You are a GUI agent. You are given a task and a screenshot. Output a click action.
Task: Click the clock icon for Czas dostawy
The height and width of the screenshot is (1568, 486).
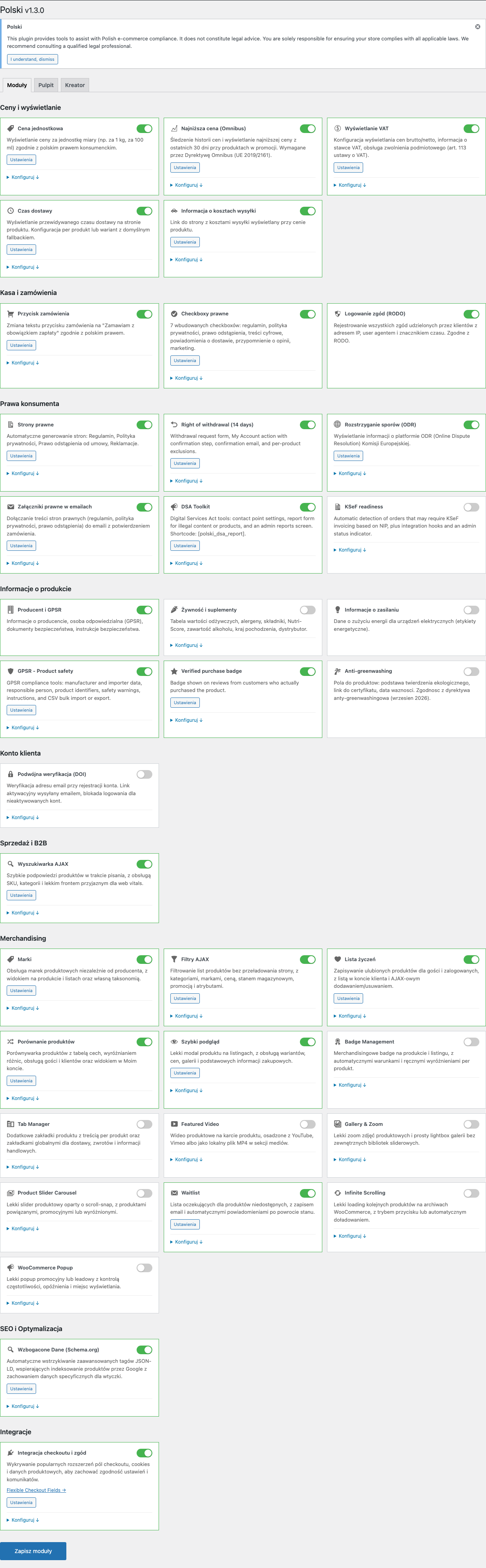(x=10, y=211)
